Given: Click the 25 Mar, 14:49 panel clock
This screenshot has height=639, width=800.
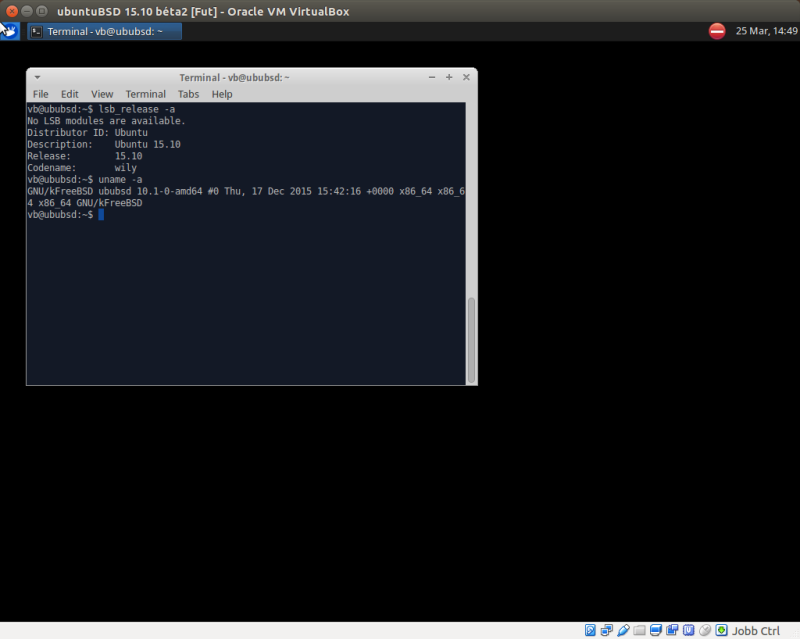Looking at the screenshot, I should coord(766,31).
